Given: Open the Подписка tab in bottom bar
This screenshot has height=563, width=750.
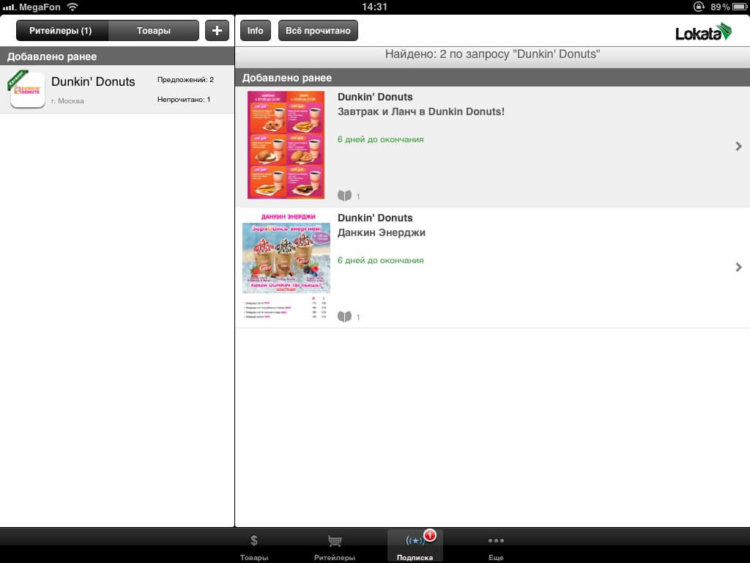Looking at the screenshot, I should 415,546.
